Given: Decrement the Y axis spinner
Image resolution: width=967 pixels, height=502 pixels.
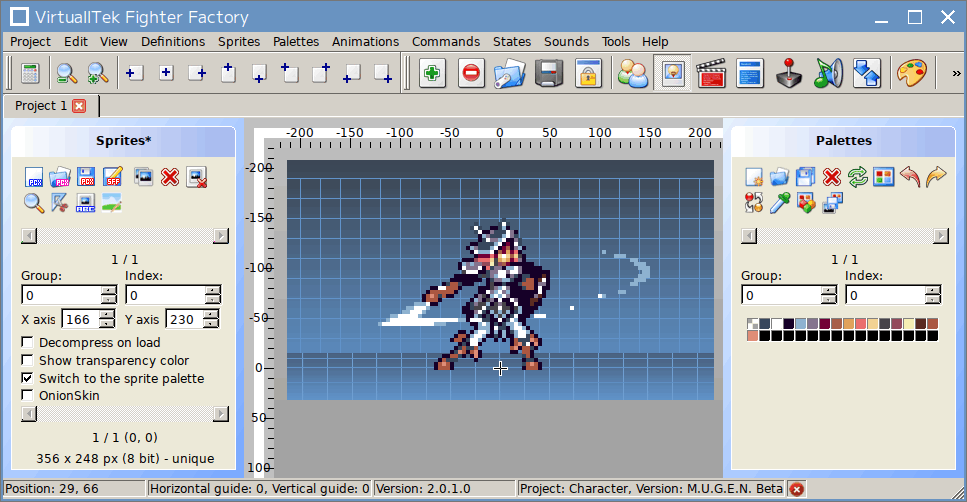Looking at the screenshot, I should pos(211,323).
